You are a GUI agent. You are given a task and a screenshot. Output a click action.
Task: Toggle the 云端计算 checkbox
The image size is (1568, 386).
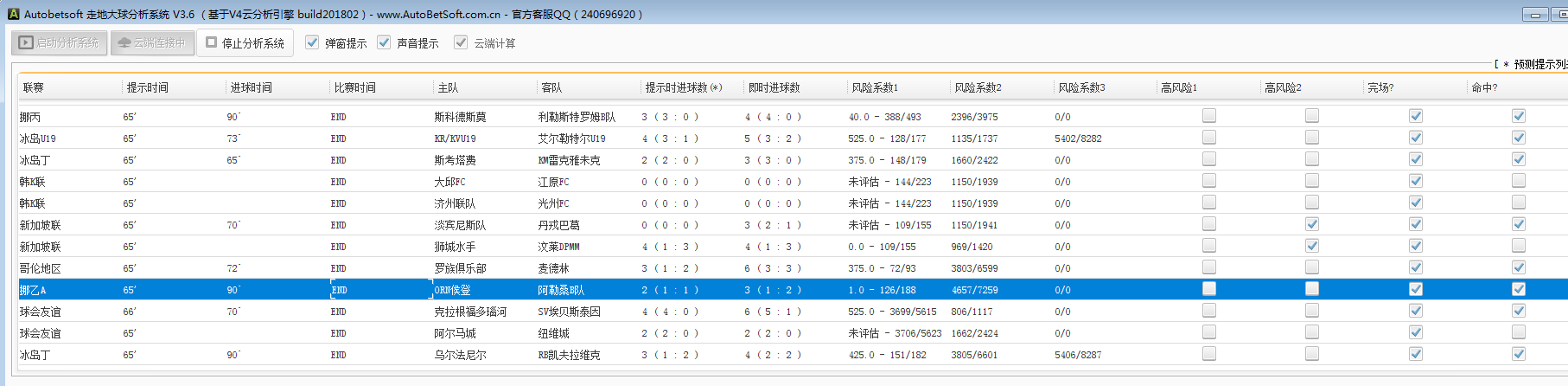(x=461, y=42)
